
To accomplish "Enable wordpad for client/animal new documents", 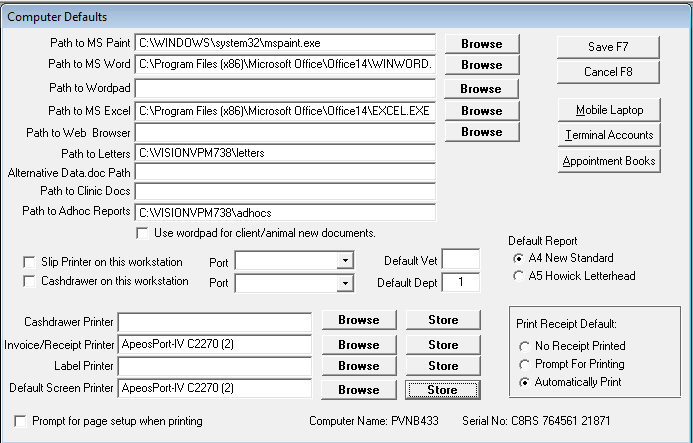I will click(142, 233).
